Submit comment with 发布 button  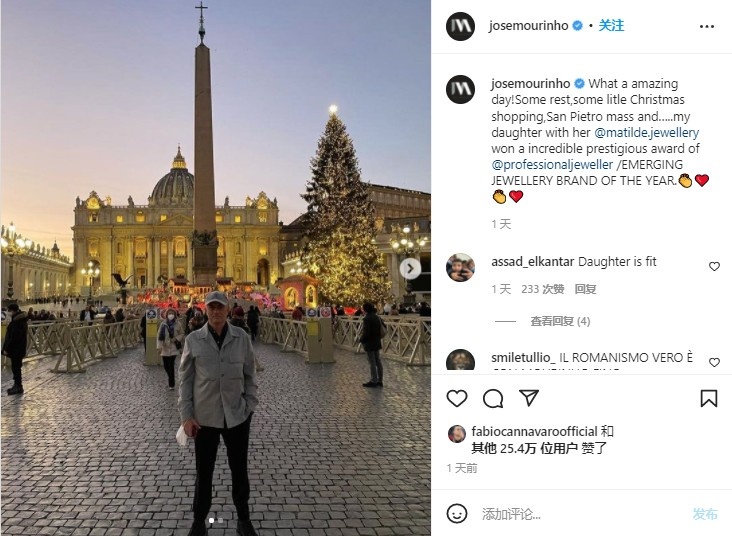coord(705,514)
